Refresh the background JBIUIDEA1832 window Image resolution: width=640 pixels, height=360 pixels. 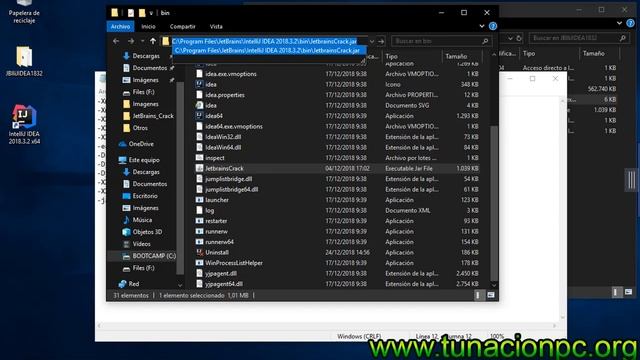click(519, 38)
